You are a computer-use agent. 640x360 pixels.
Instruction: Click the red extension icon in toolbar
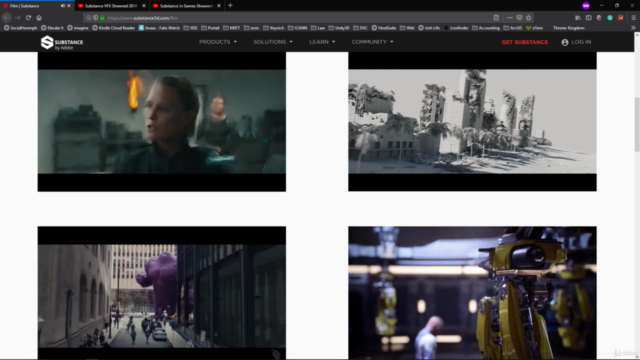(621, 18)
